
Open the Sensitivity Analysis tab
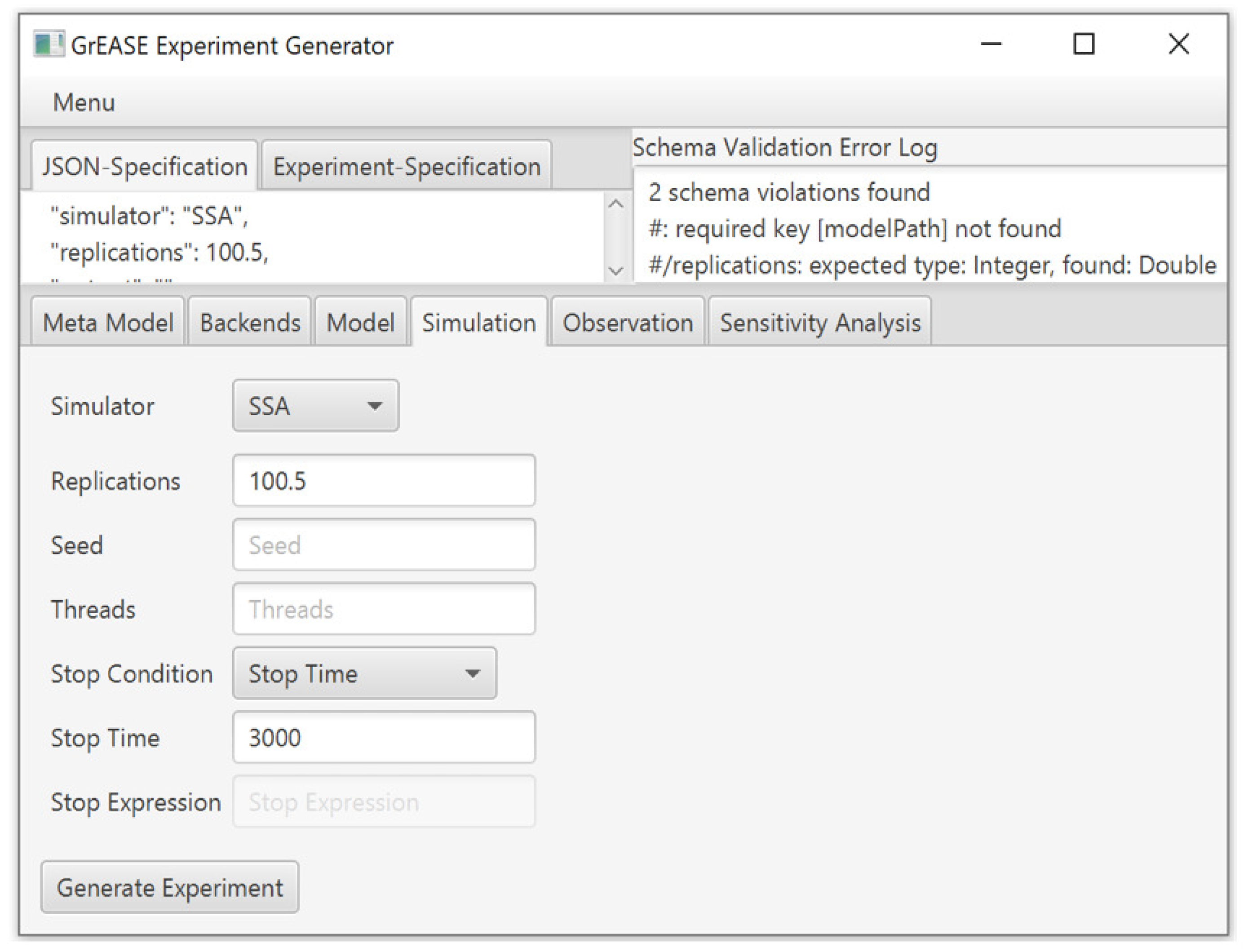[819, 323]
